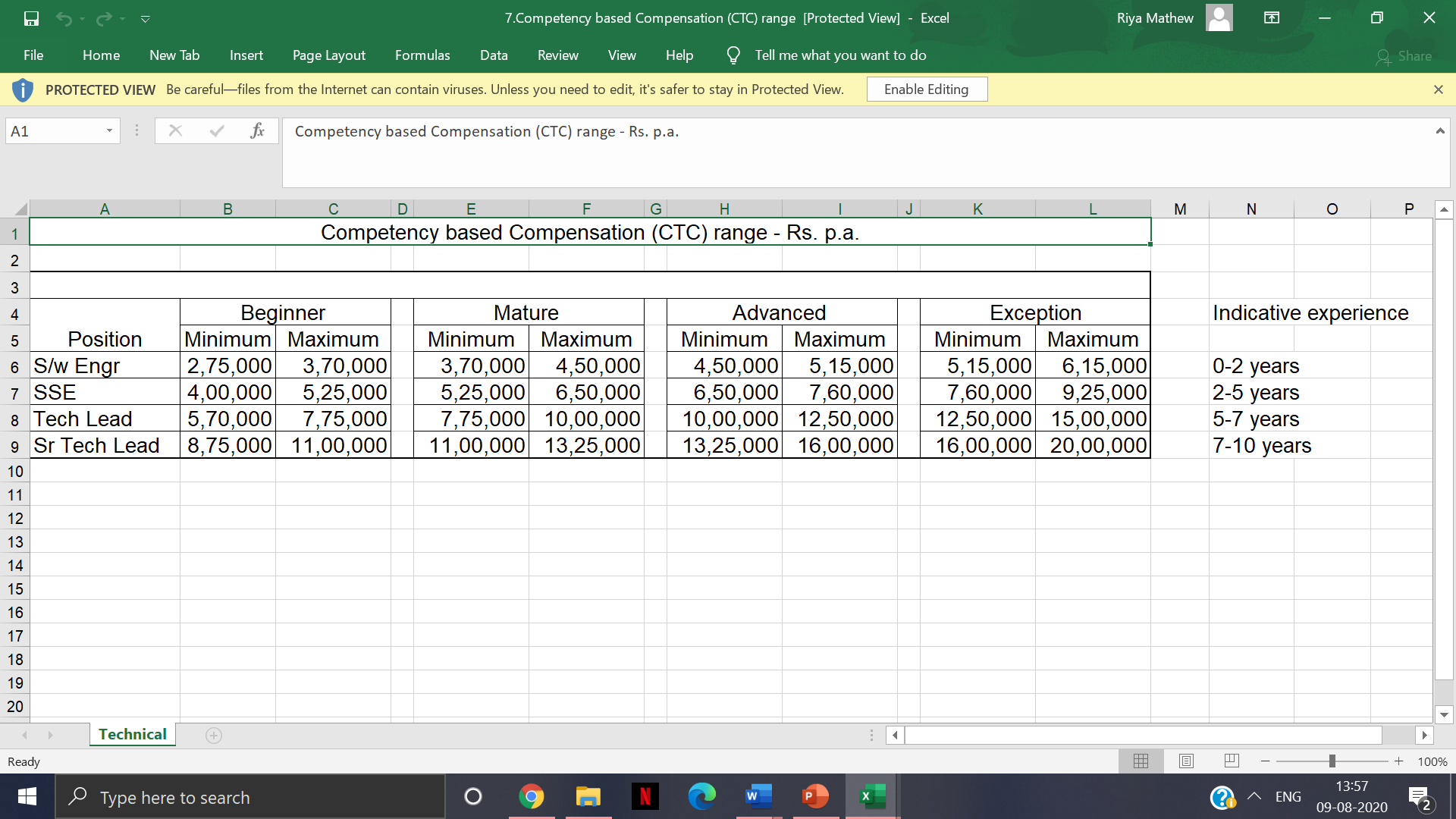
Task: Click the Name Box dropdown arrow
Action: (108, 131)
